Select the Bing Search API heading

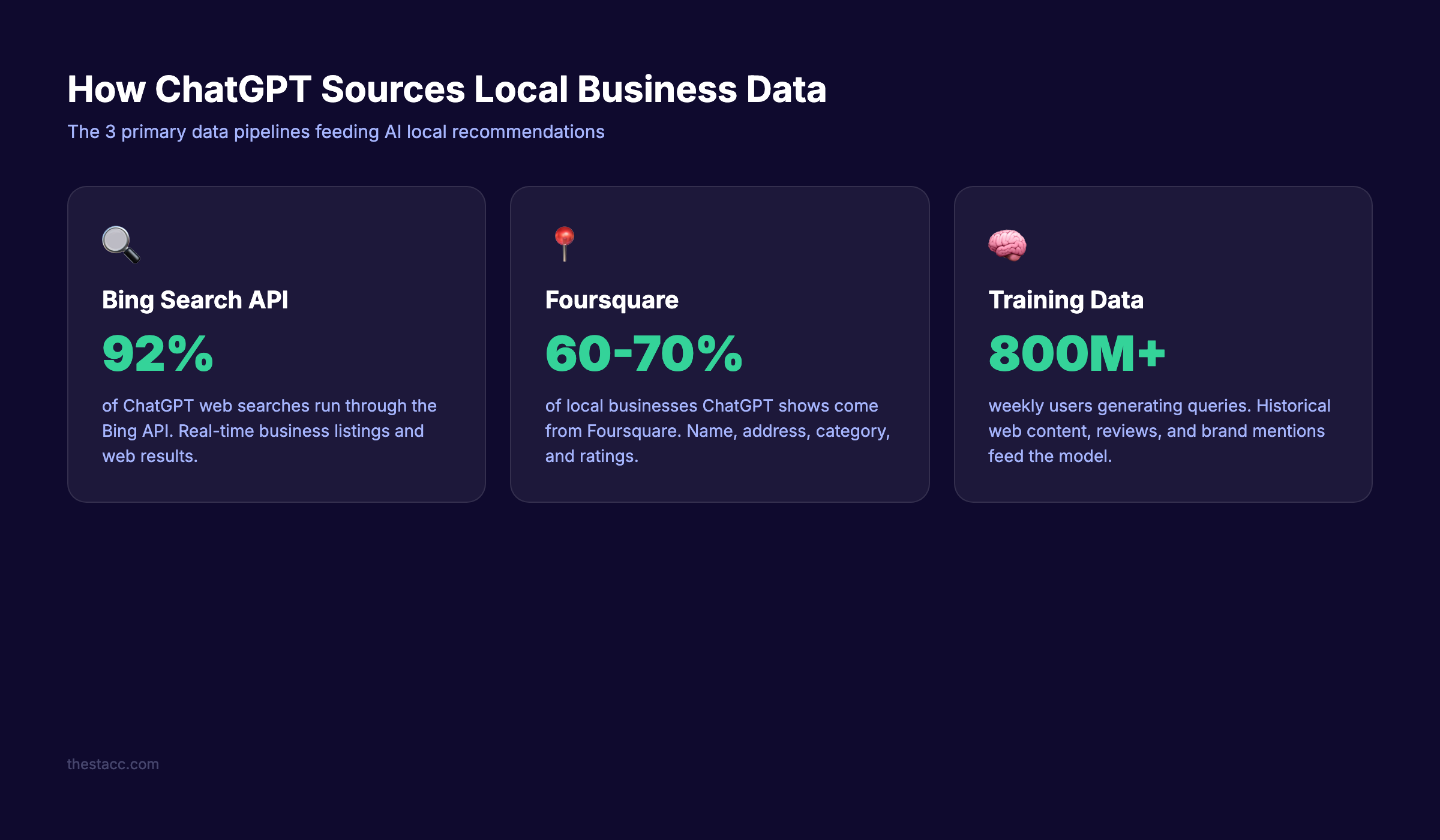click(x=194, y=300)
